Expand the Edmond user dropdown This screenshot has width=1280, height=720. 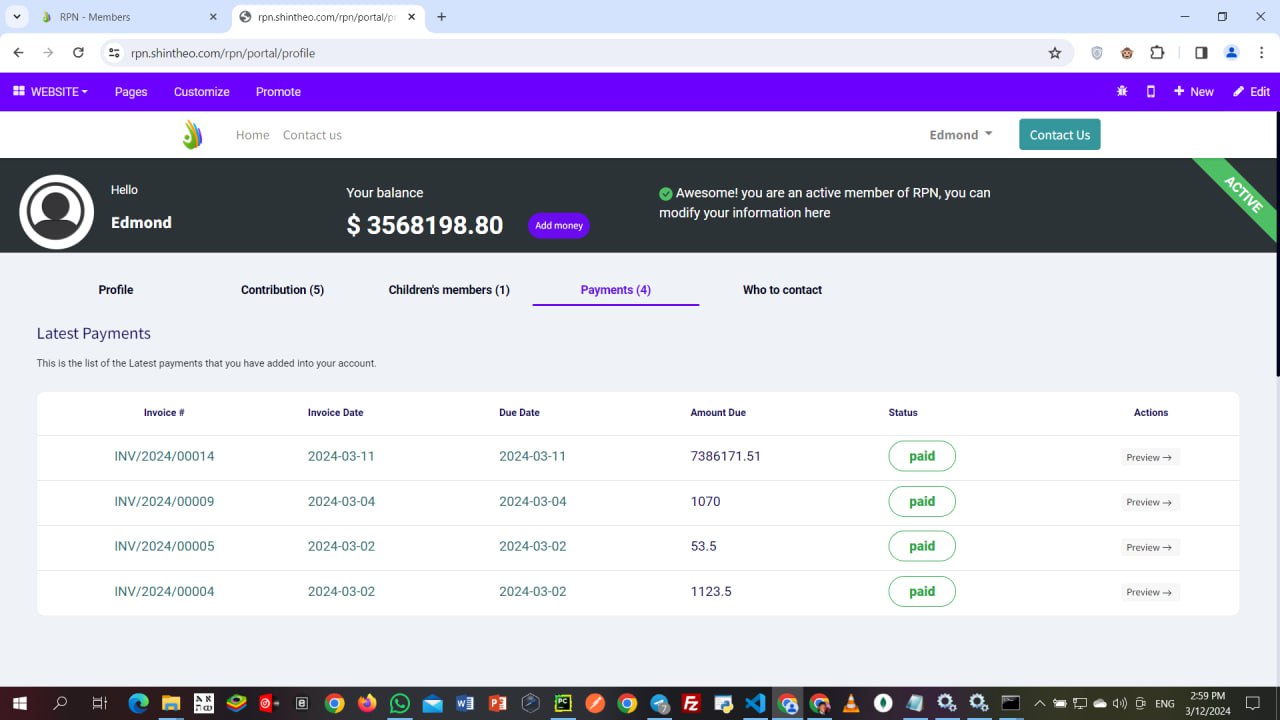(961, 135)
